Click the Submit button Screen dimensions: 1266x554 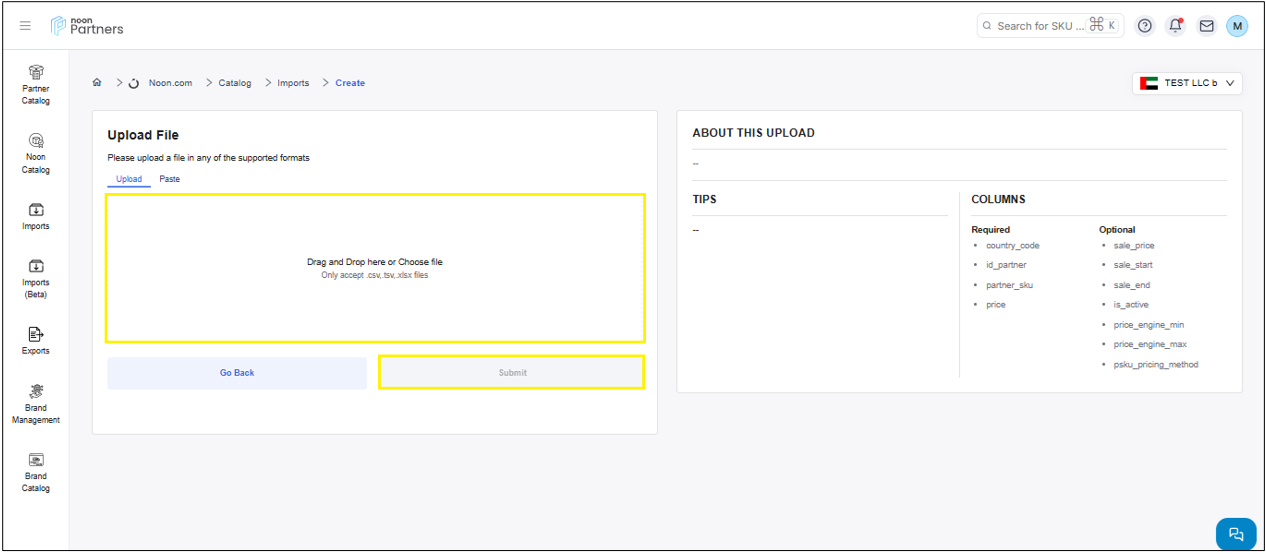click(x=511, y=373)
